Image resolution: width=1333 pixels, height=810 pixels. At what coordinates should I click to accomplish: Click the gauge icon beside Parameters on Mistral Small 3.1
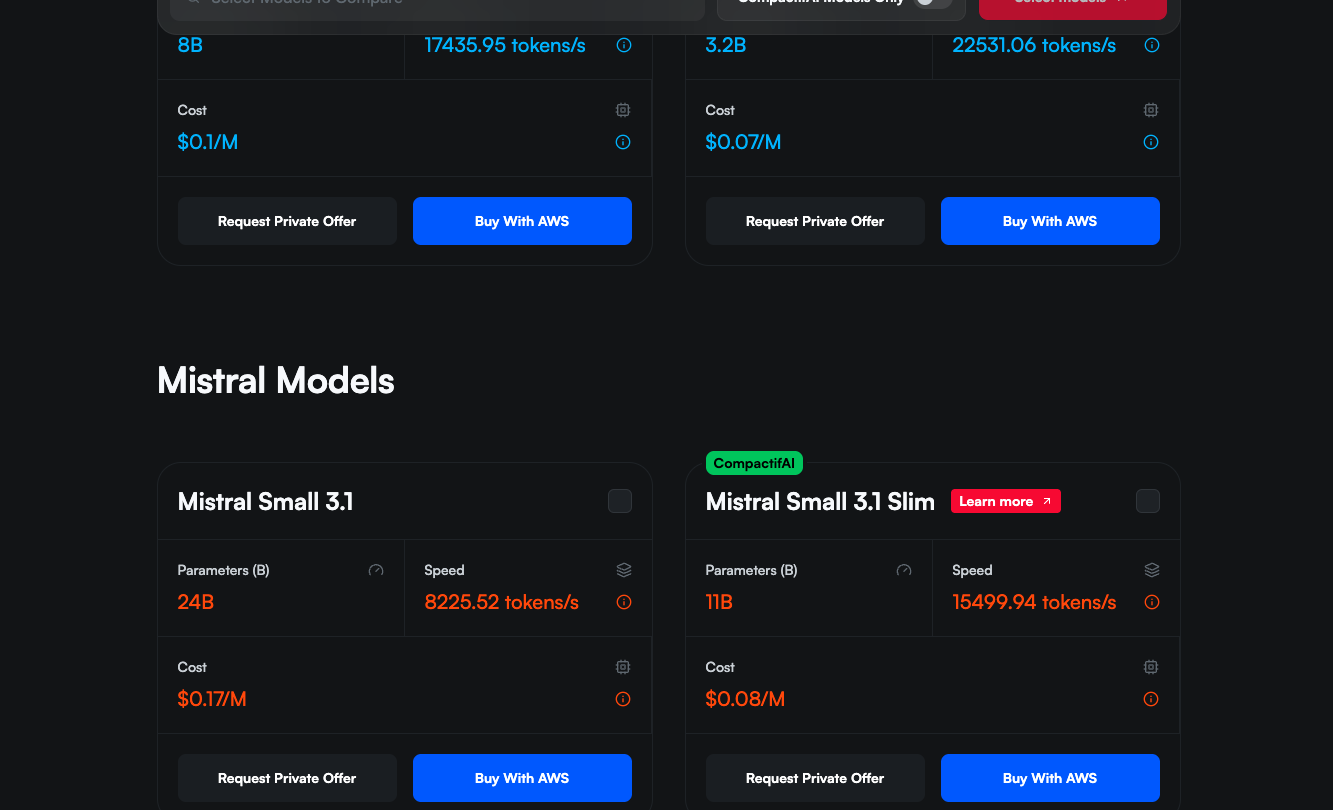[376, 570]
